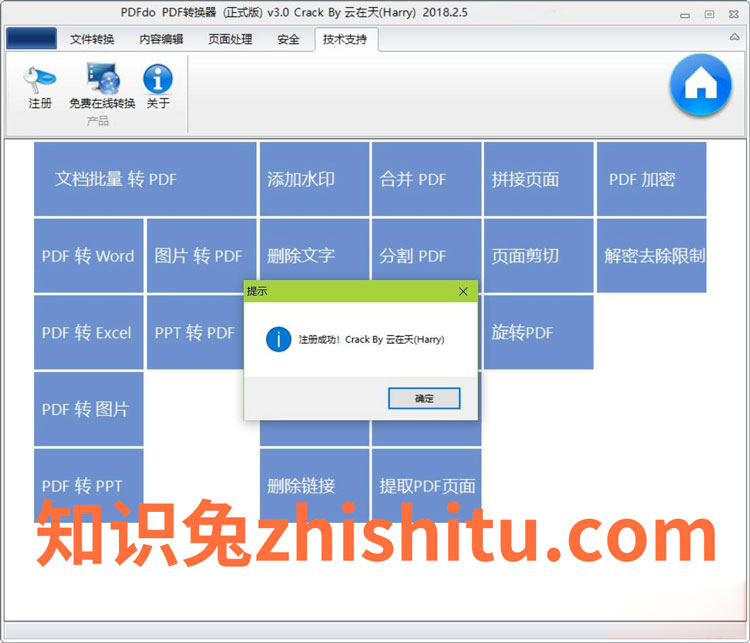Open the 合并 PDF tile
The width and height of the screenshot is (750, 643).
(x=426, y=179)
